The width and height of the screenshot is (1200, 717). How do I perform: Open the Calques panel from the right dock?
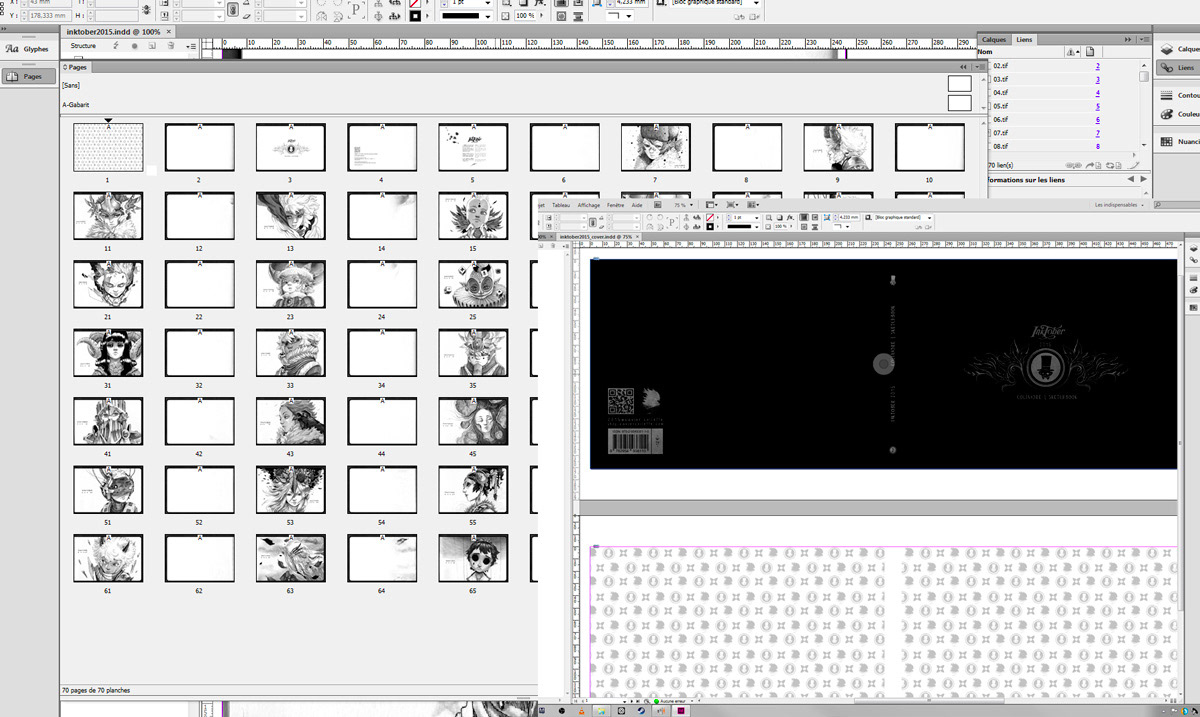(1177, 49)
